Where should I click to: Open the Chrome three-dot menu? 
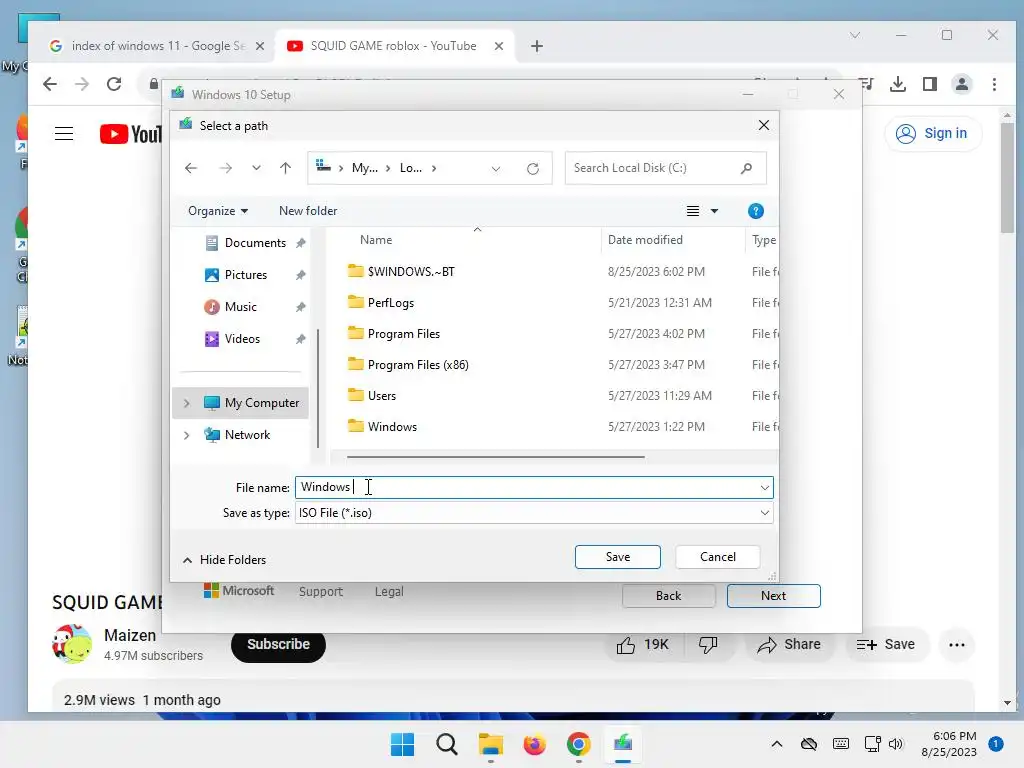[994, 84]
